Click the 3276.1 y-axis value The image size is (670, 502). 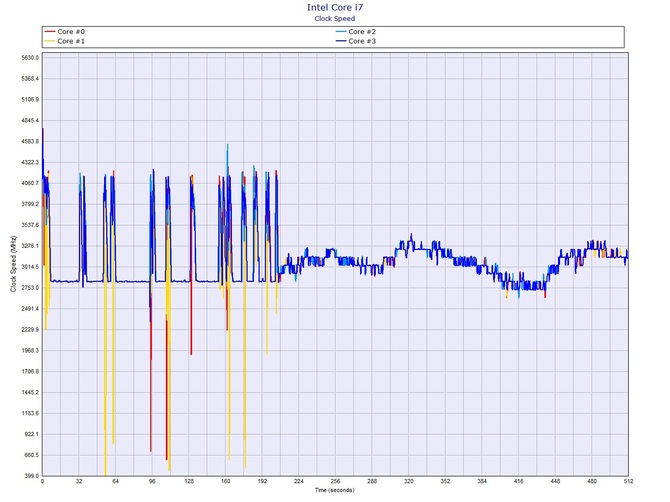coord(30,246)
